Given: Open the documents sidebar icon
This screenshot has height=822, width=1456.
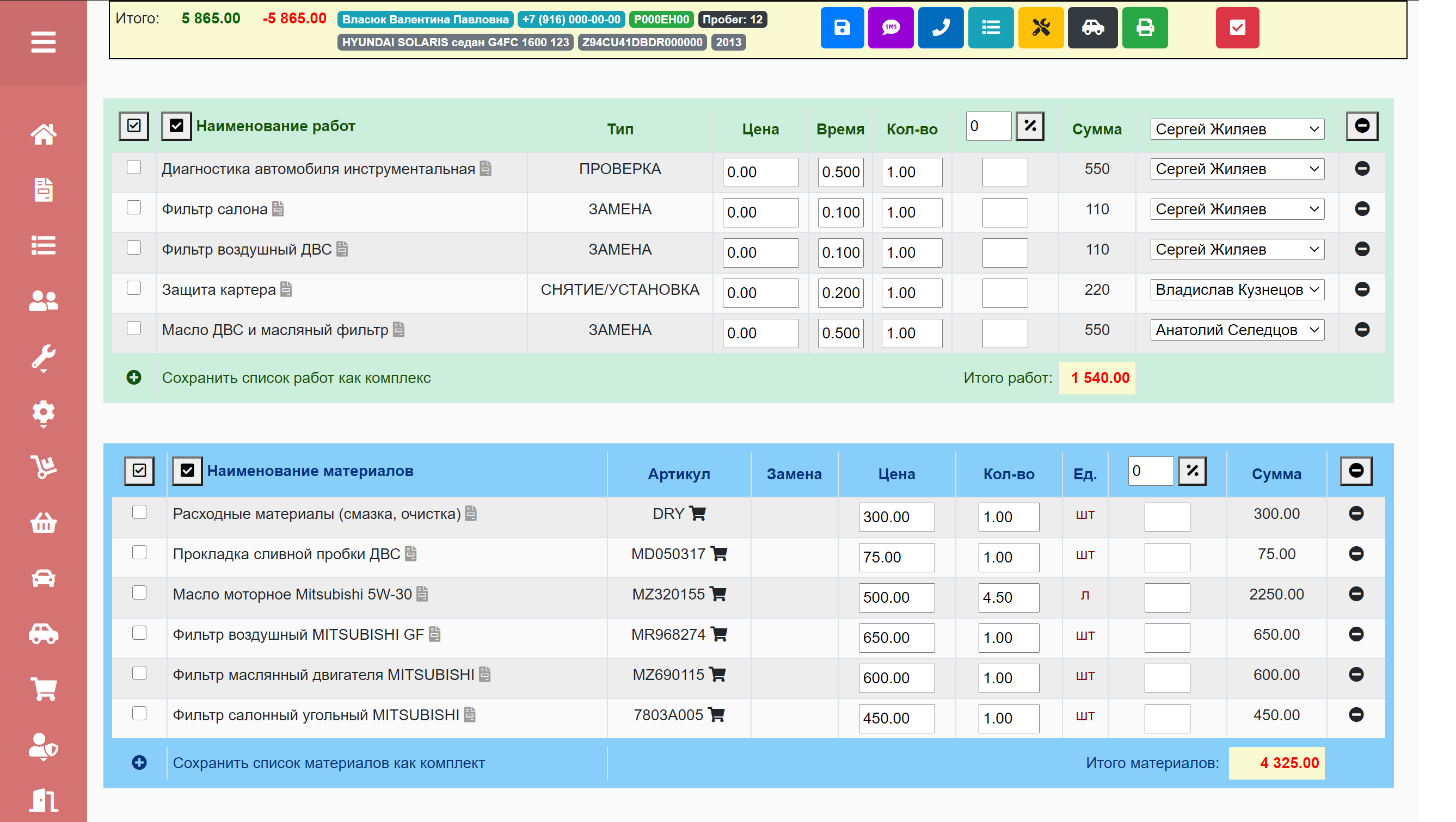Looking at the screenshot, I should point(44,190).
